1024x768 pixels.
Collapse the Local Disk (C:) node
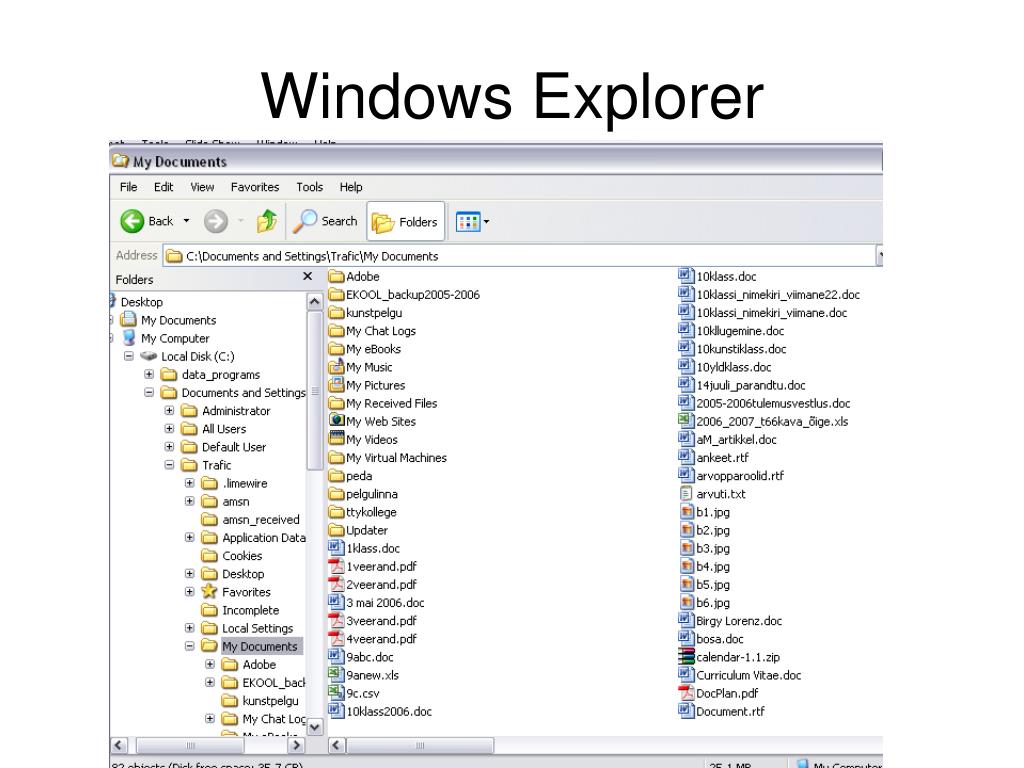click(129, 357)
